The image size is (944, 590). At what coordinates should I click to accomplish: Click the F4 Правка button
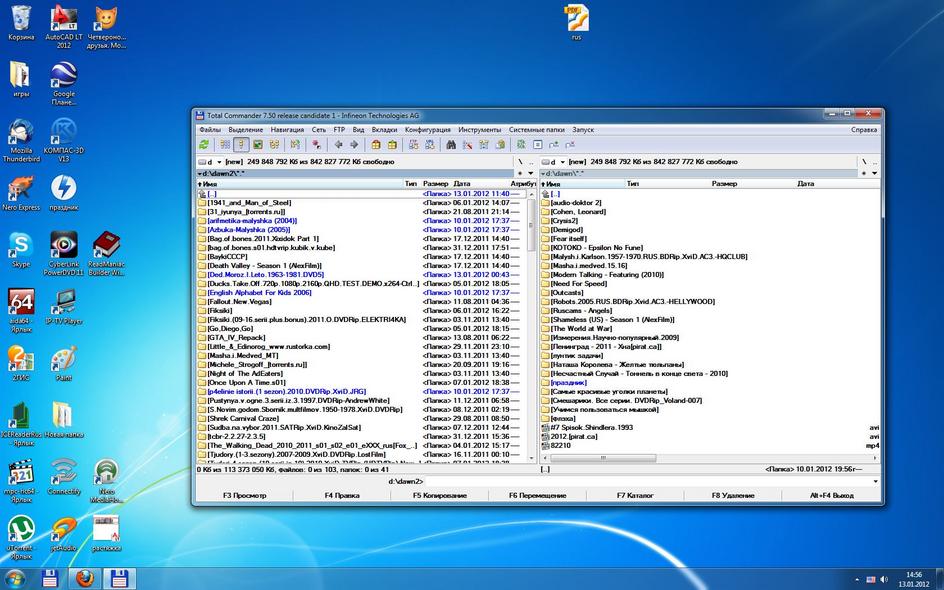coord(342,495)
